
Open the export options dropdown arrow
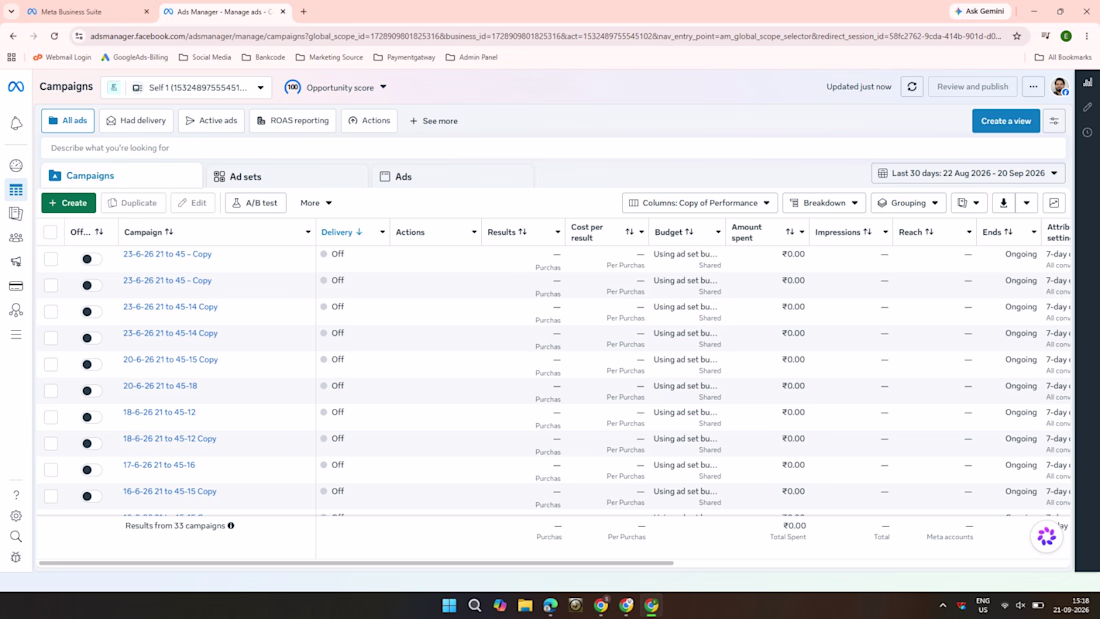click(1026, 203)
